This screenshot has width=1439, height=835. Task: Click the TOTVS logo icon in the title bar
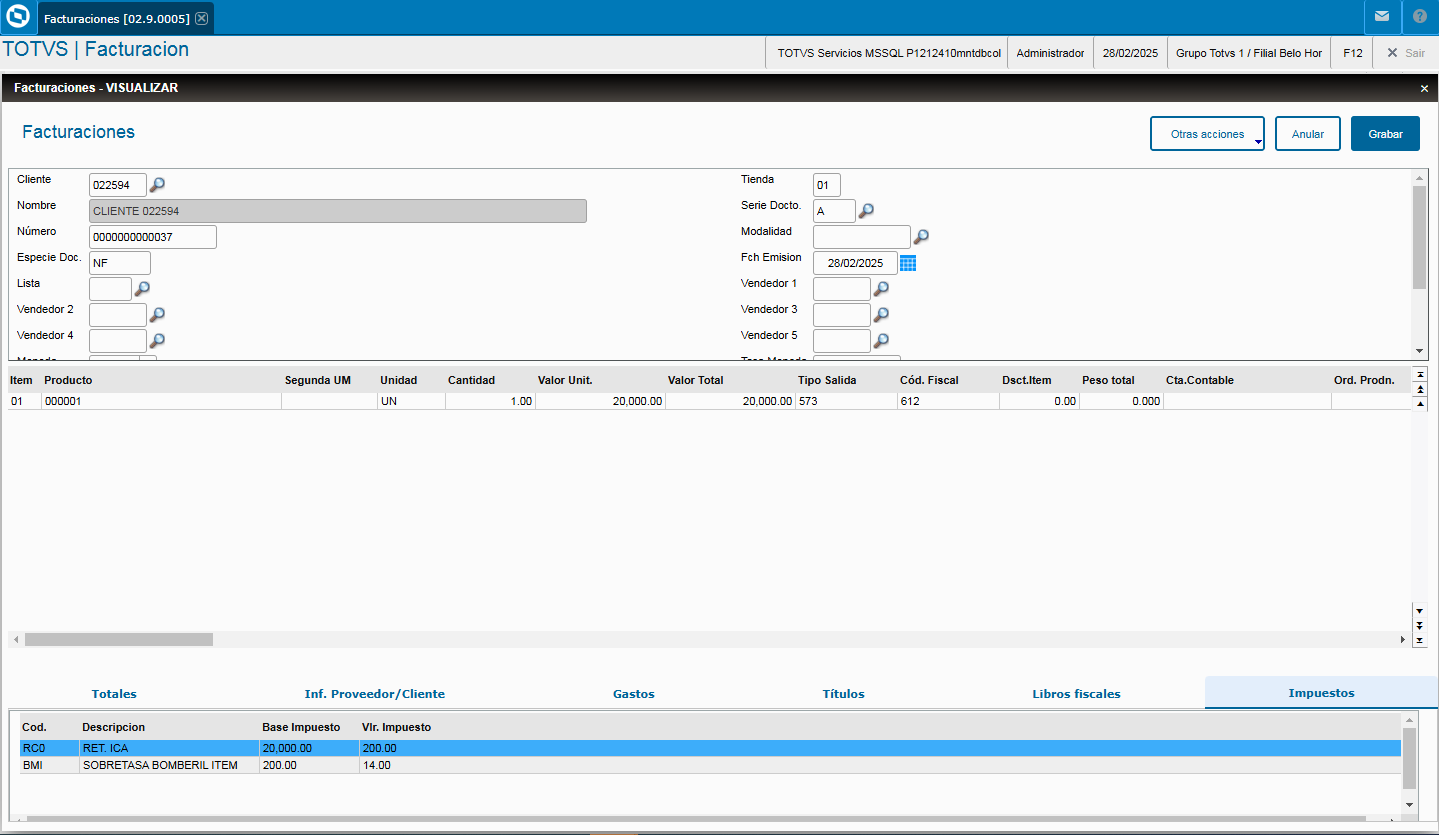tap(18, 17)
